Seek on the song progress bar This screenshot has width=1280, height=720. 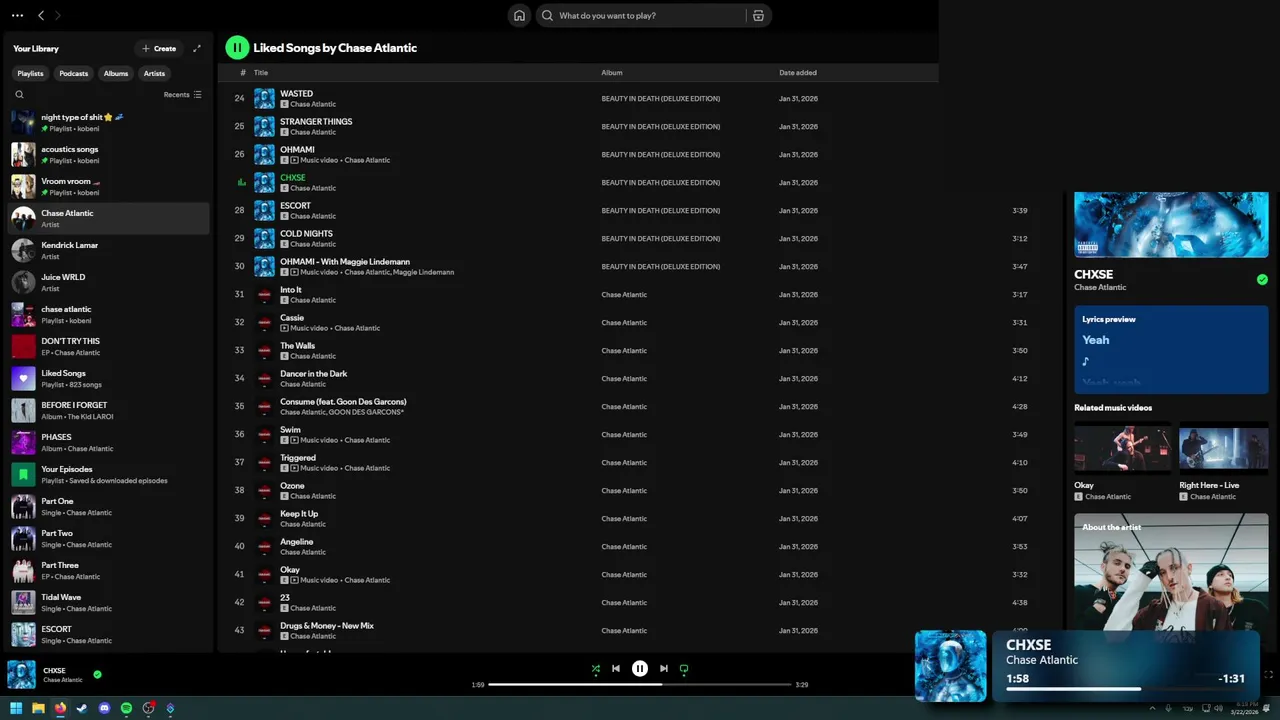pos(640,685)
